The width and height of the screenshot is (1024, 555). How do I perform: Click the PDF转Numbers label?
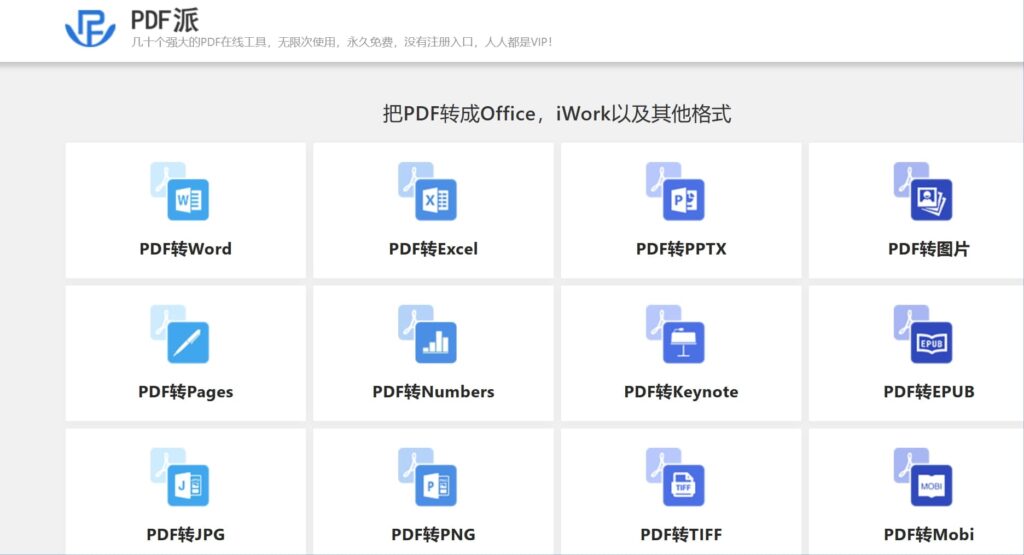pos(433,392)
